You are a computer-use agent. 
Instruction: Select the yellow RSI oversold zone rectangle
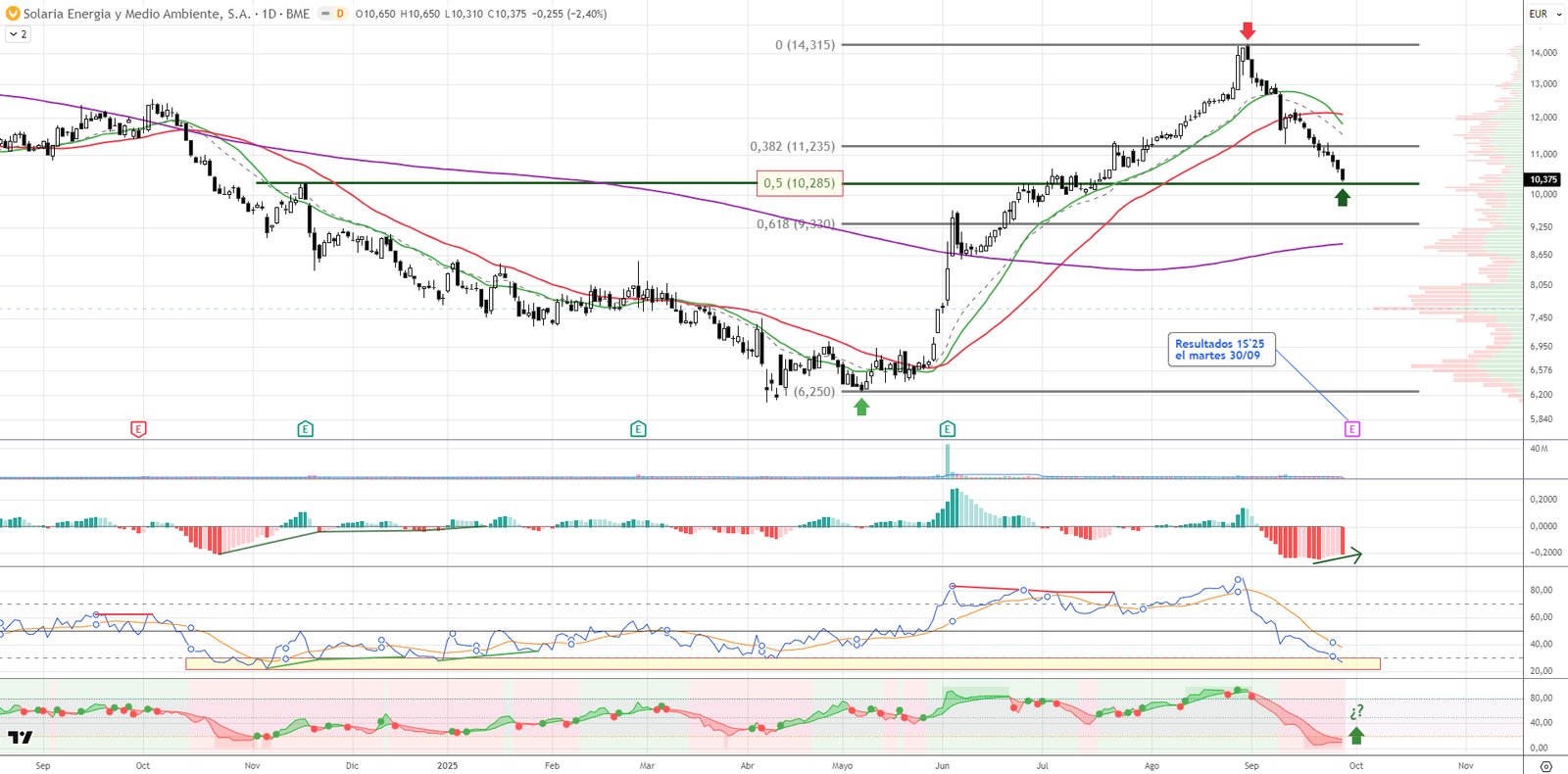point(782,664)
